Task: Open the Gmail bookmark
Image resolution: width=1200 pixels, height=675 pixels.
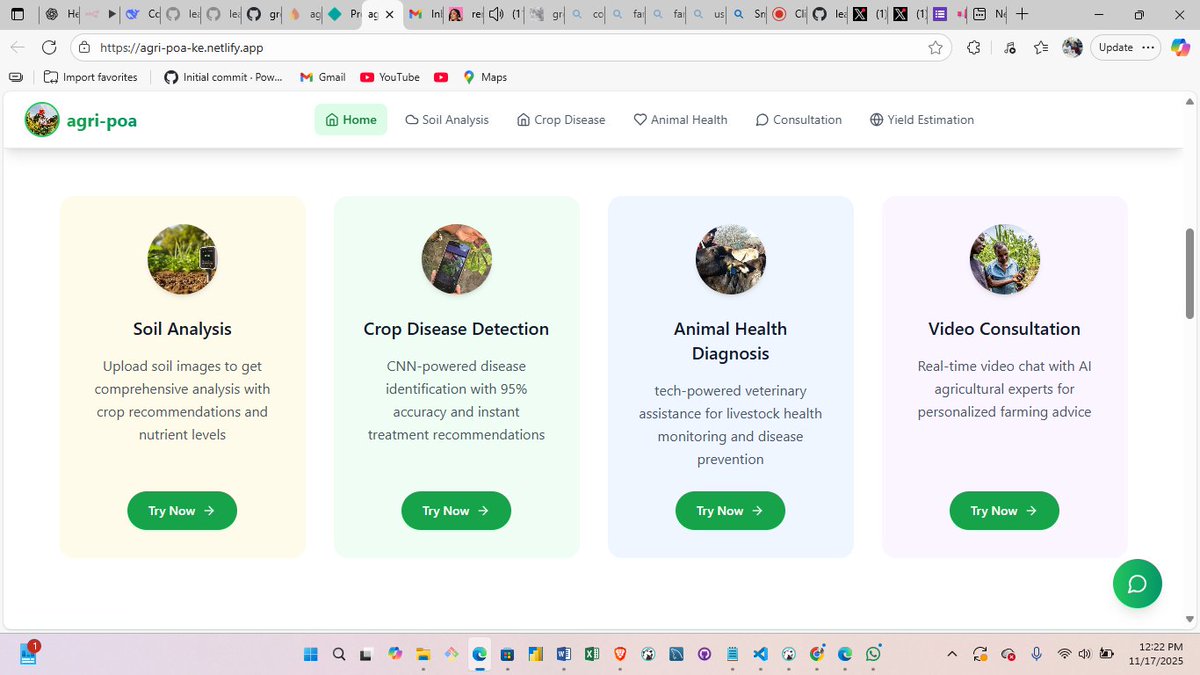Action: (x=323, y=77)
